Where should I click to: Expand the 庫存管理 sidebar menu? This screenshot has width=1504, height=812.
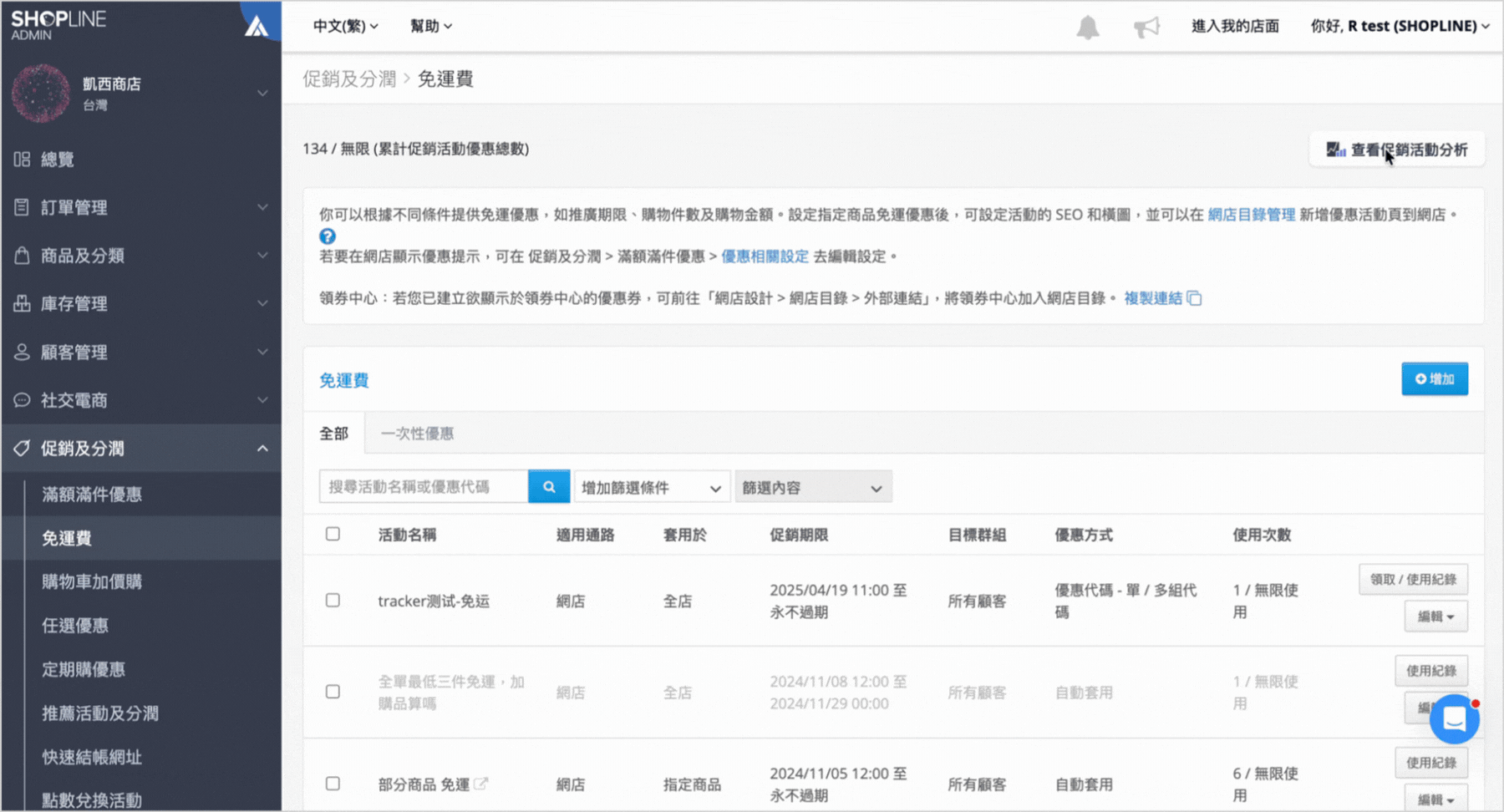pos(141,304)
